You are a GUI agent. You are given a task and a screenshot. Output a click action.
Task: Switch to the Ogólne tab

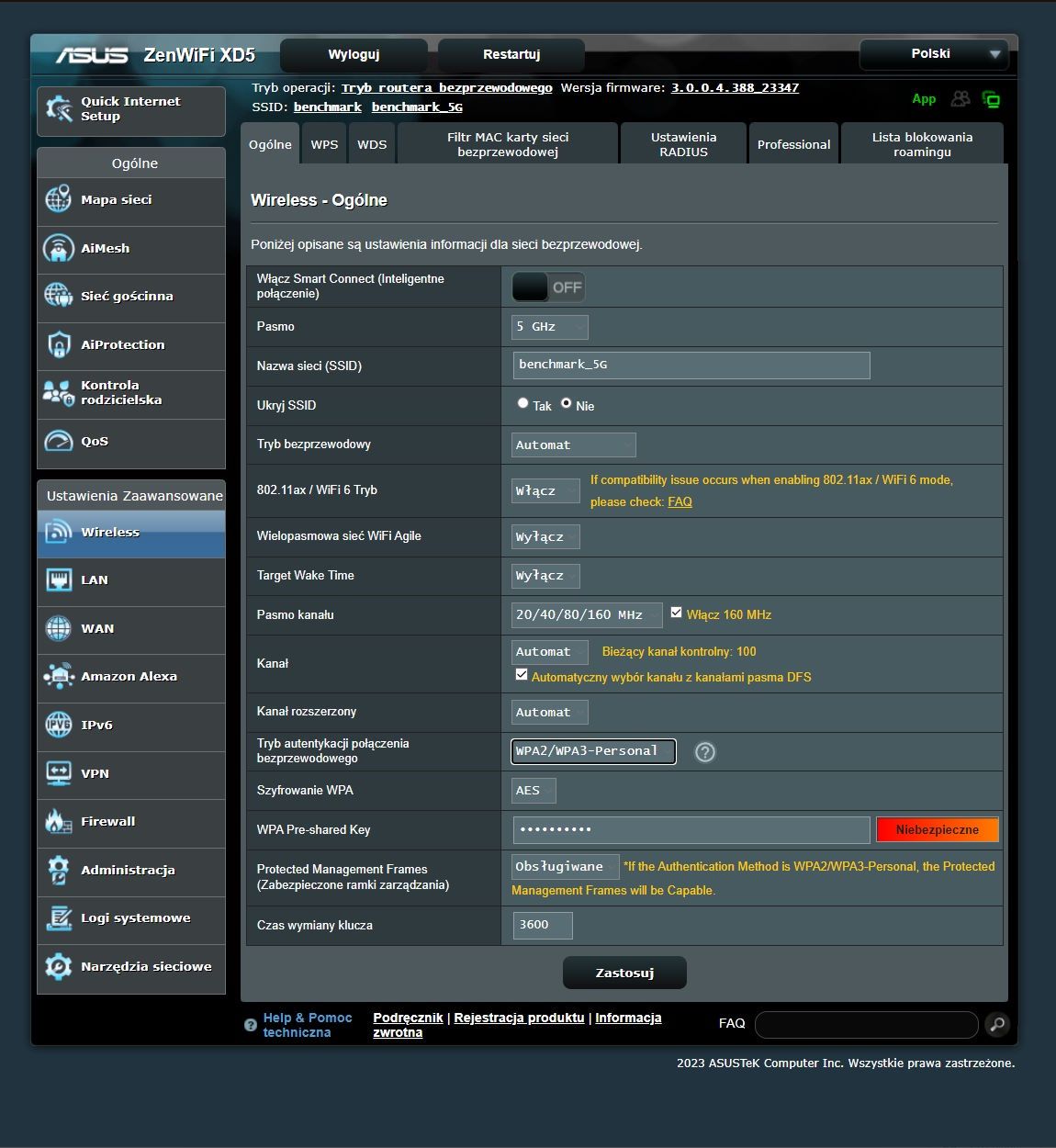(x=270, y=145)
